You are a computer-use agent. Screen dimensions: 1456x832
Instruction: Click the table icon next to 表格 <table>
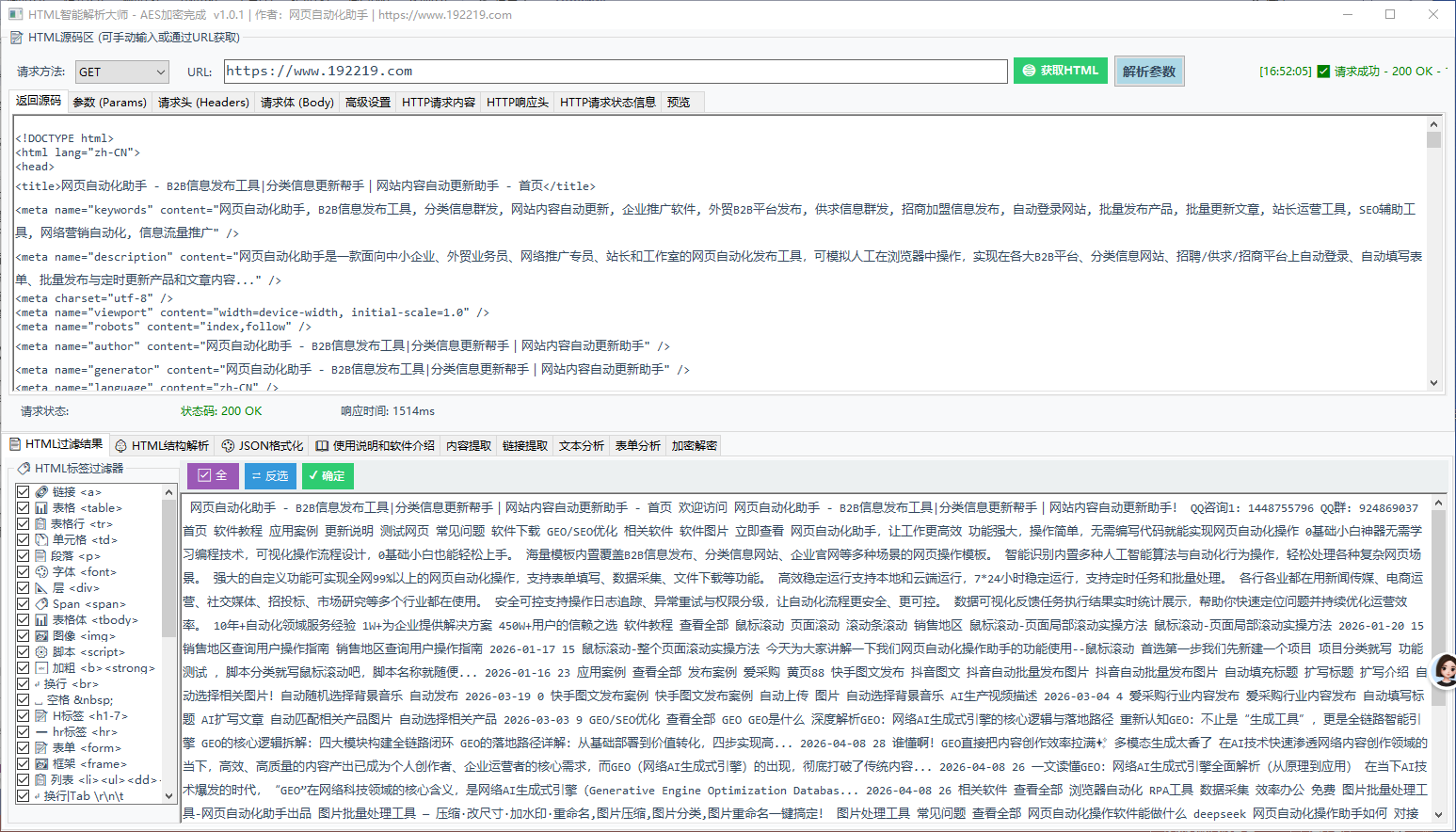click(x=41, y=507)
